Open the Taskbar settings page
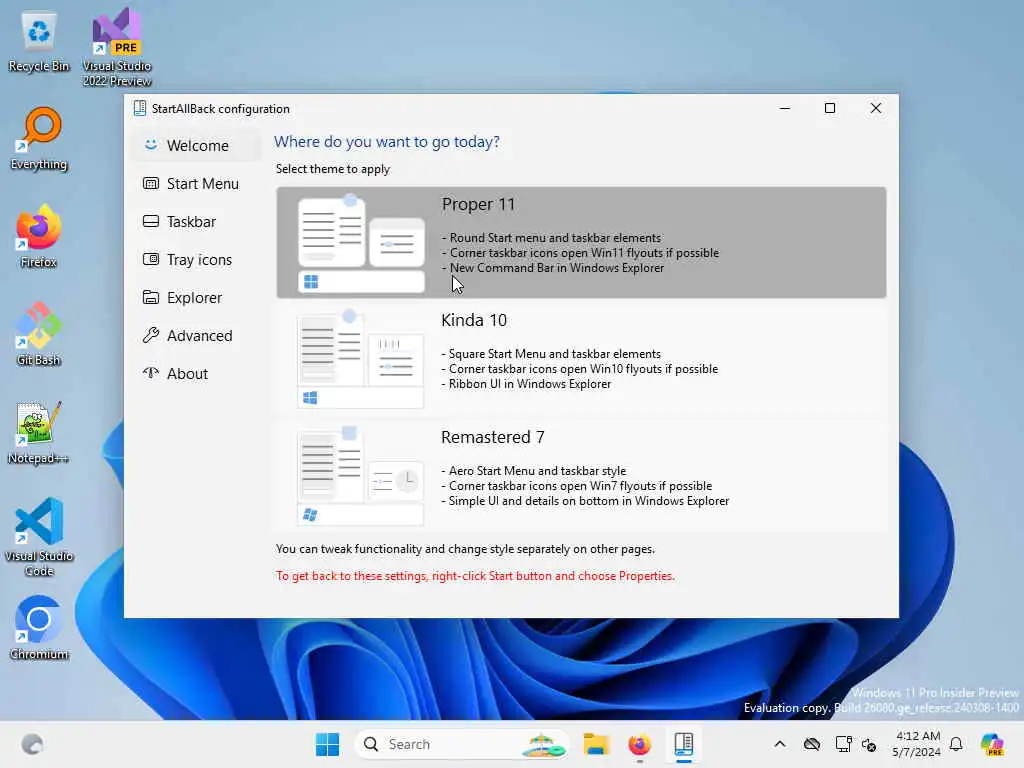The image size is (1024, 768). coord(195,221)
